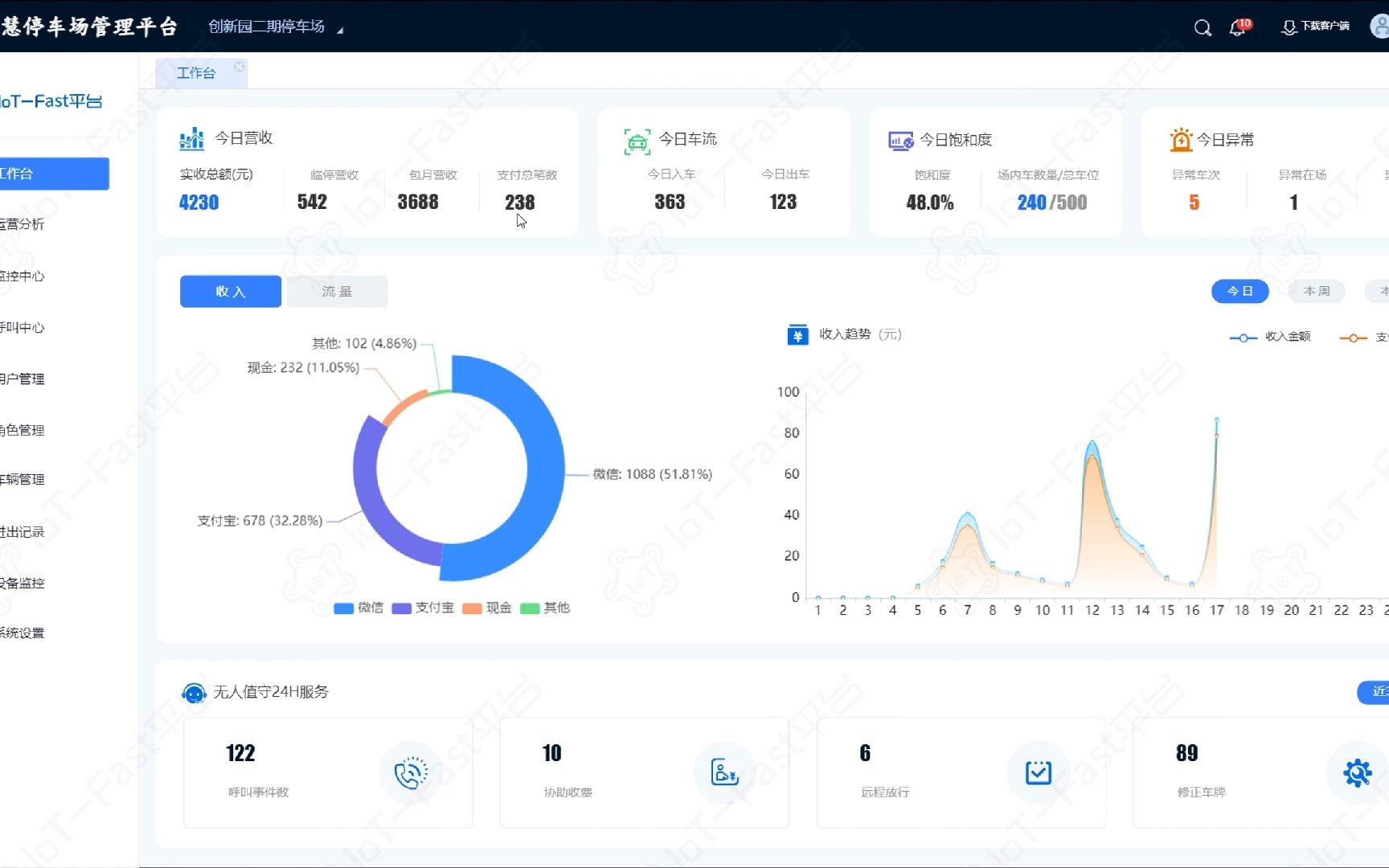
Task: Click the 无人值守24H服务 headset robot icon
Action: (x=194, y=693)
